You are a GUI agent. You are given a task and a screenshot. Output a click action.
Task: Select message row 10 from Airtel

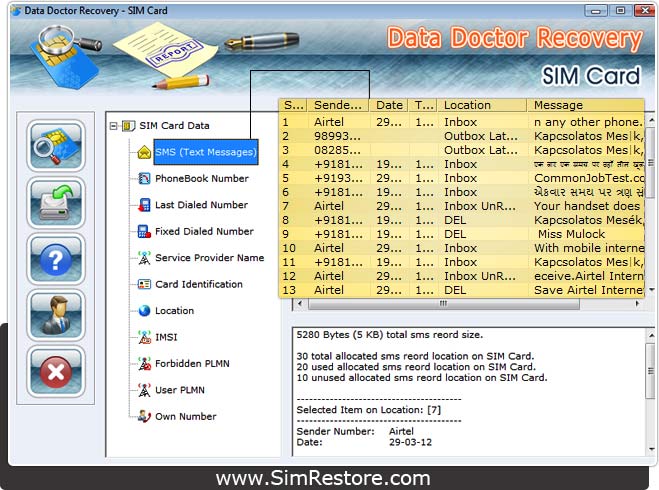coord(460,248)
